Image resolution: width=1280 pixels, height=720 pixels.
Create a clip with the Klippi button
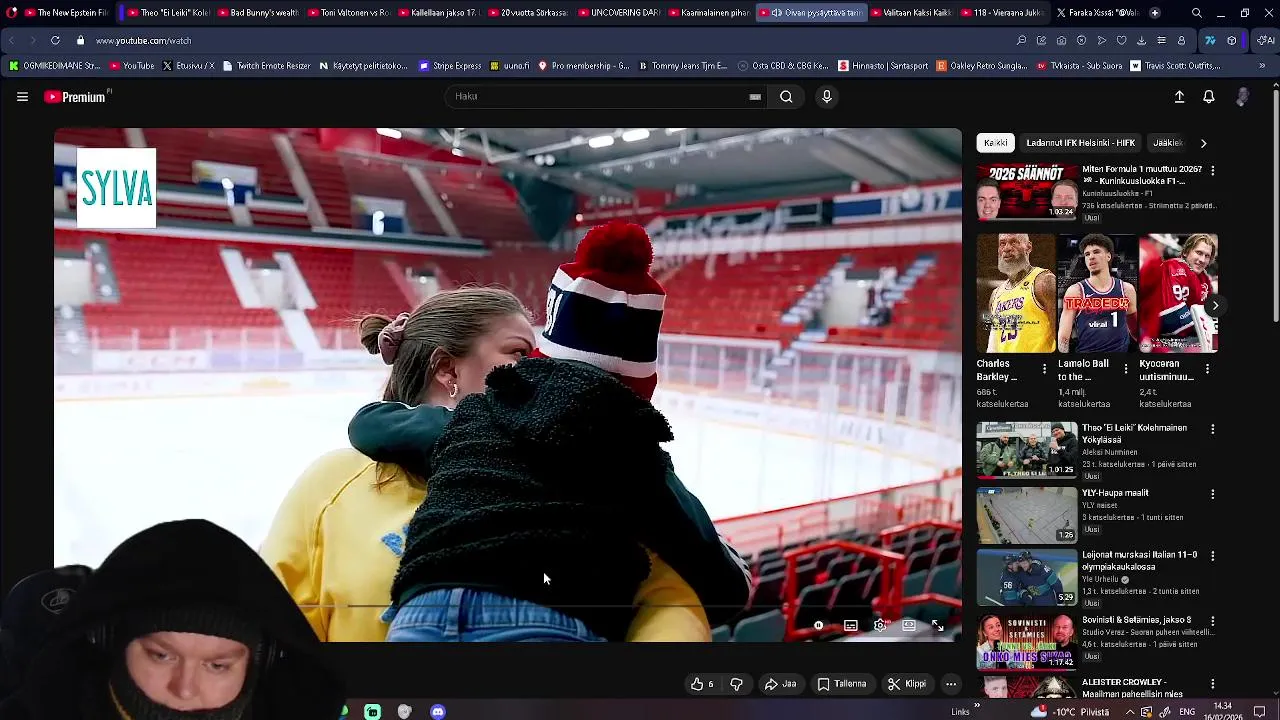tap(907, 684)
